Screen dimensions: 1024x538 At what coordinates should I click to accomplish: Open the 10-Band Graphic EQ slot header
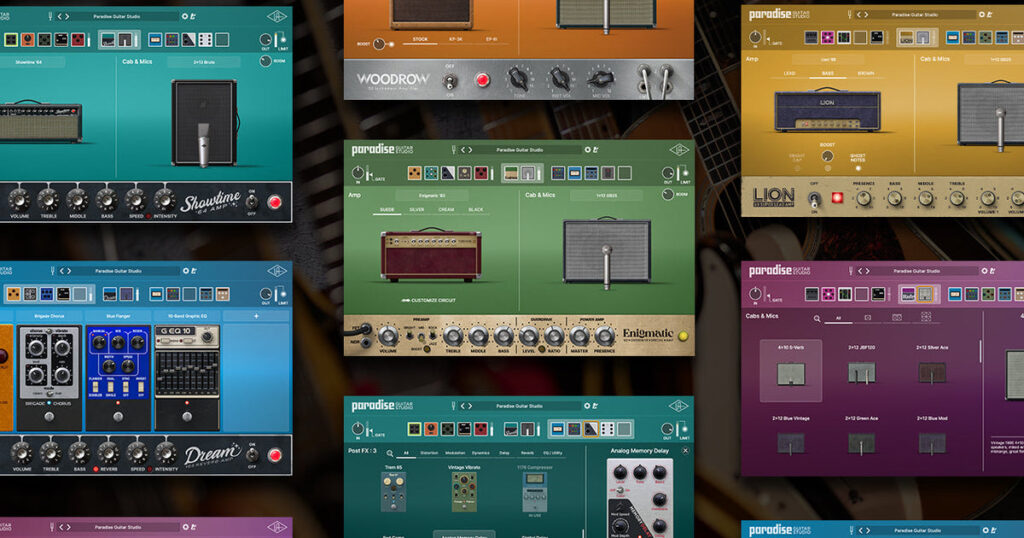[187, 316]
